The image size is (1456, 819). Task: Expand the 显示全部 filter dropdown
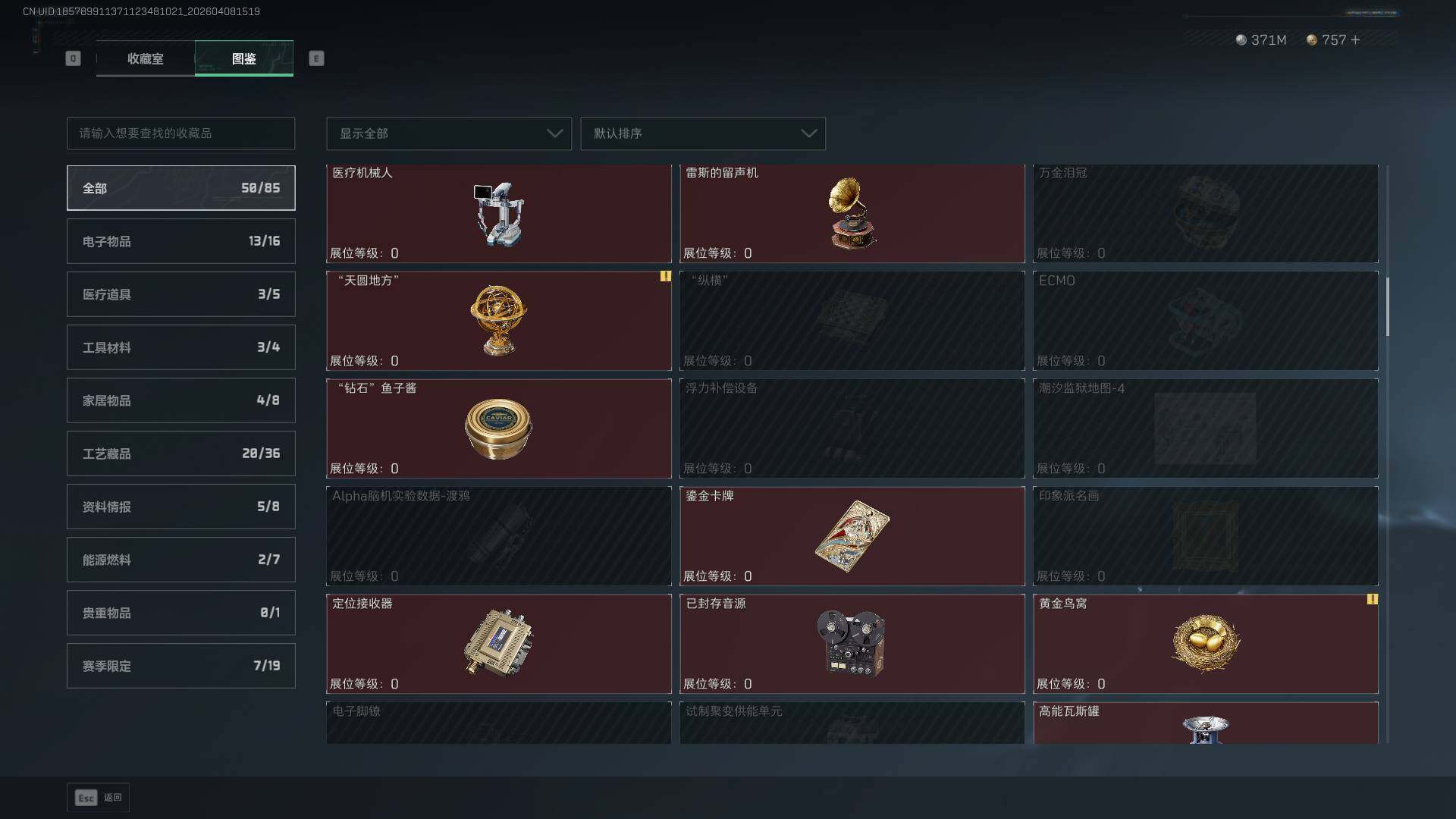pos(449,133)
